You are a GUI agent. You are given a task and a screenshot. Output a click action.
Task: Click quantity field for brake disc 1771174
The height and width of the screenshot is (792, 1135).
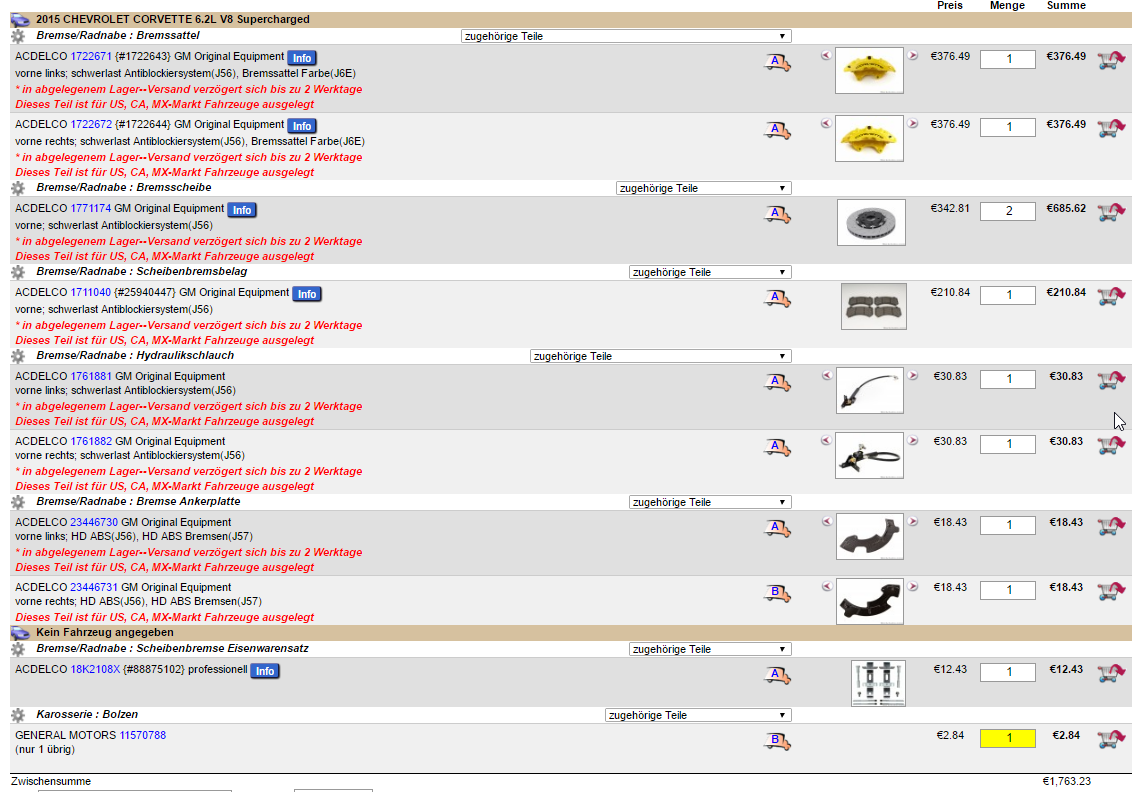[1007, 211]
